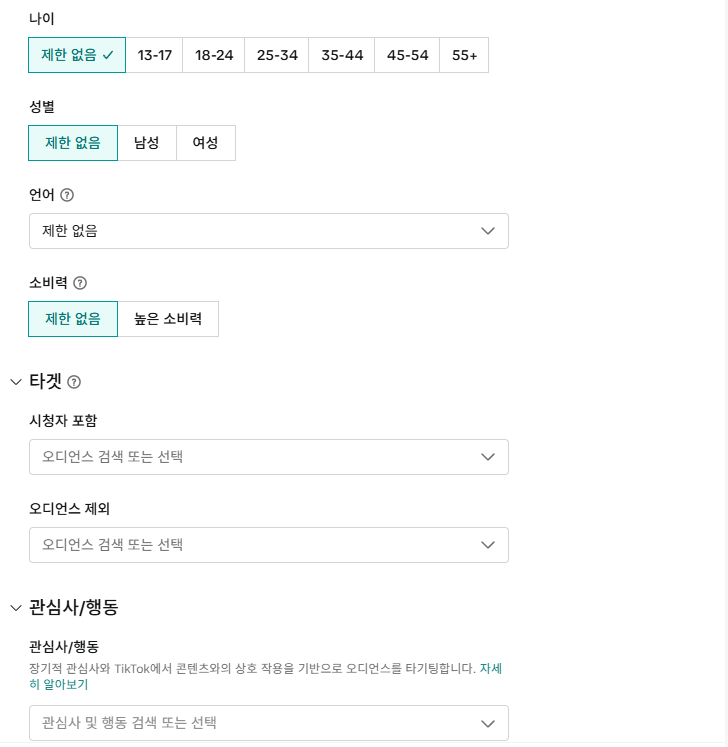Open the 오디언스 제외 dropdown

[268, 545]
